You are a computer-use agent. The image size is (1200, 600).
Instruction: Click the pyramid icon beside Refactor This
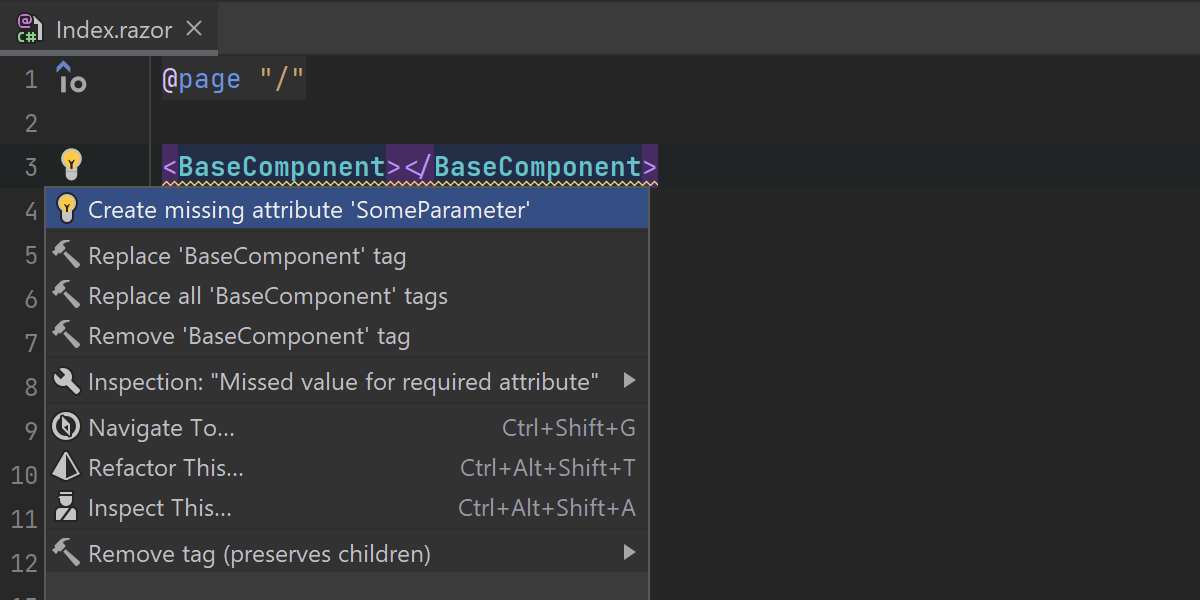click(x=66, y=468)
